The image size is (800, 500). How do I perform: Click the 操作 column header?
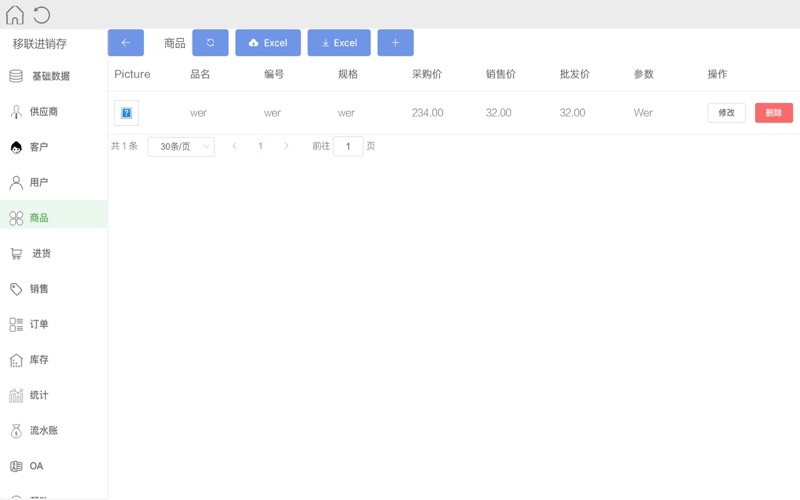[717, 74]
